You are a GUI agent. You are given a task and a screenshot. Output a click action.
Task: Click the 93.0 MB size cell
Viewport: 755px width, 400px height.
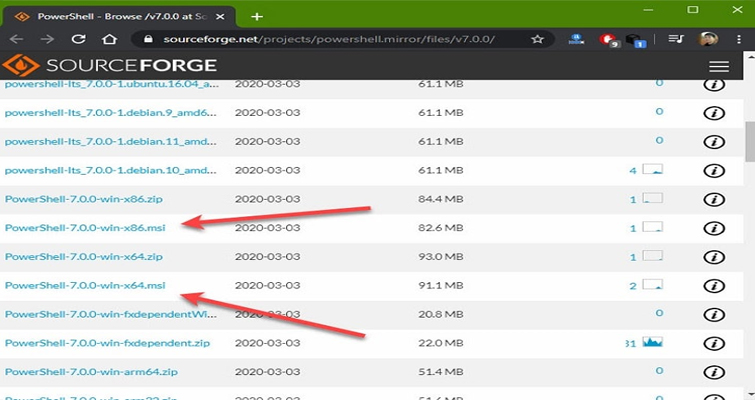coord(441,257)
